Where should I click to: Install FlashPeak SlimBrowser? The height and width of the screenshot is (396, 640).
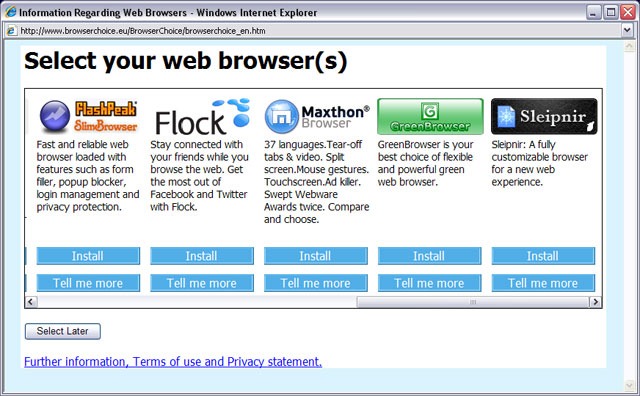click(x=88, y=256)
